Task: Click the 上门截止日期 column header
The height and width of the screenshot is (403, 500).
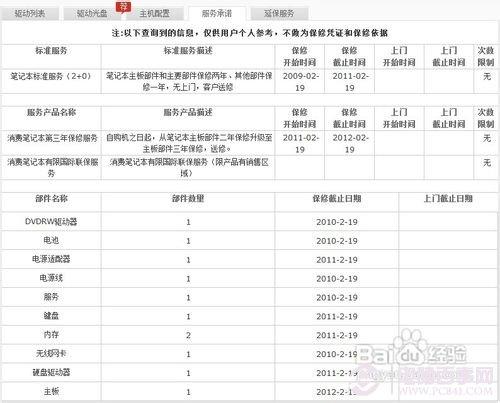Action: coord(448,198)
